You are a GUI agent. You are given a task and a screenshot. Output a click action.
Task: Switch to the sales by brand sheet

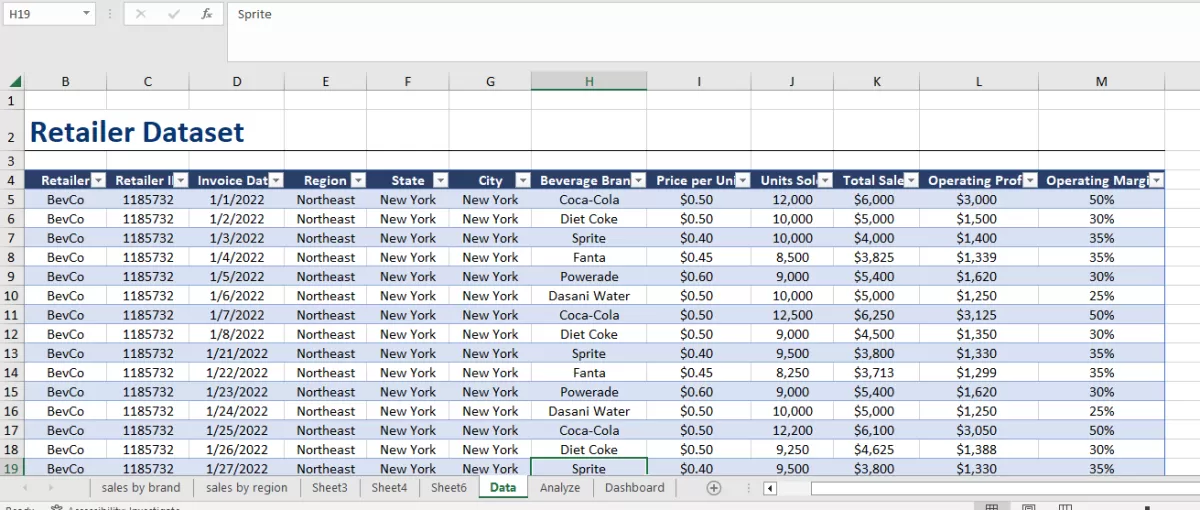point(141,488)
